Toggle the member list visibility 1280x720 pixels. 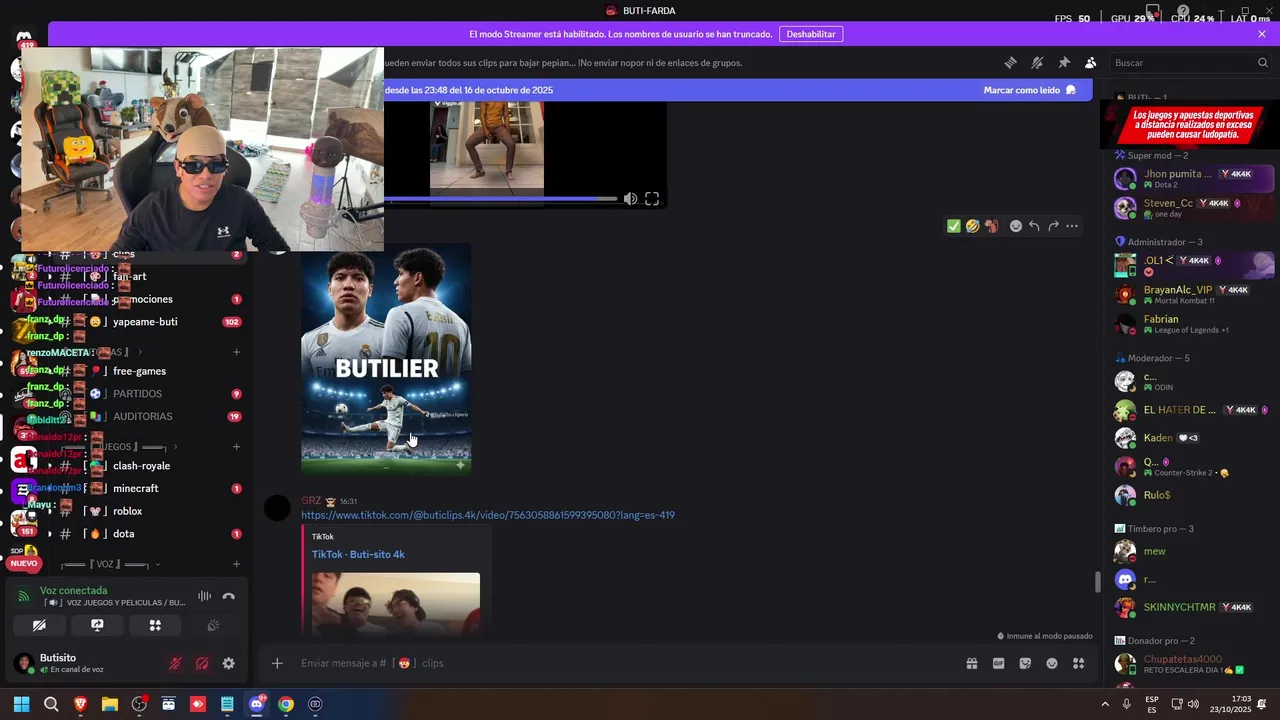click(x=1091, y=62)
